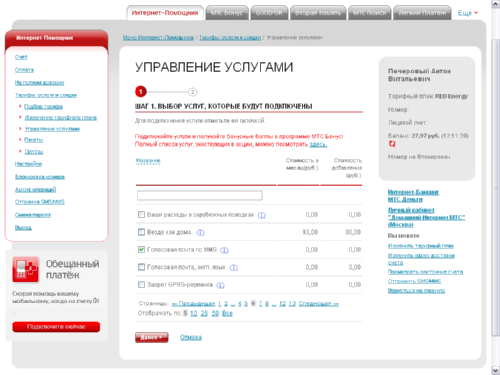The height and width of the screenshot is (375, 500).
Task: Open info icon for Голосовая почта, англ. язык
Action: click(234, 267)
